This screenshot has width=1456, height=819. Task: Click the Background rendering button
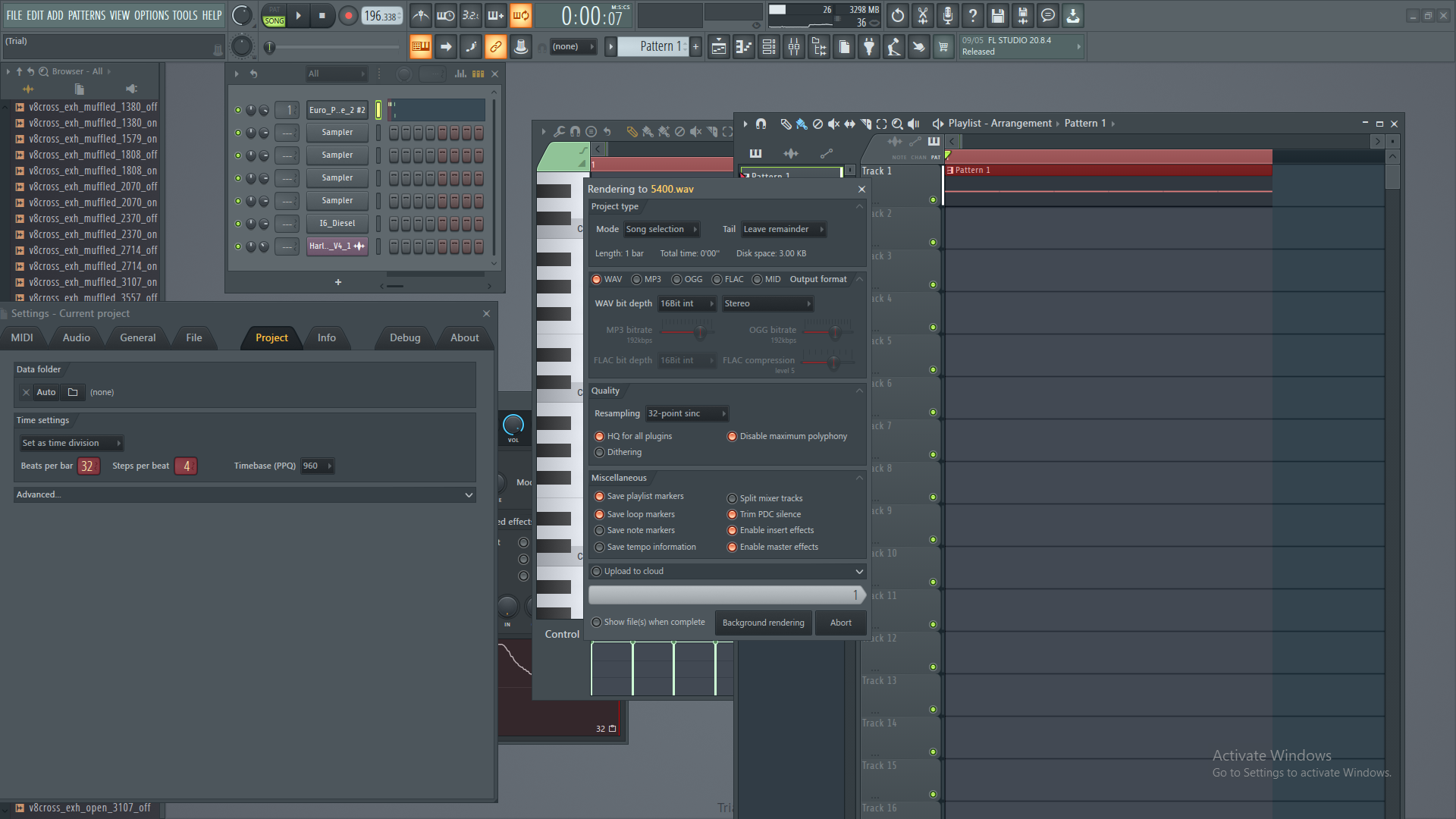click(x=763, y=623)
